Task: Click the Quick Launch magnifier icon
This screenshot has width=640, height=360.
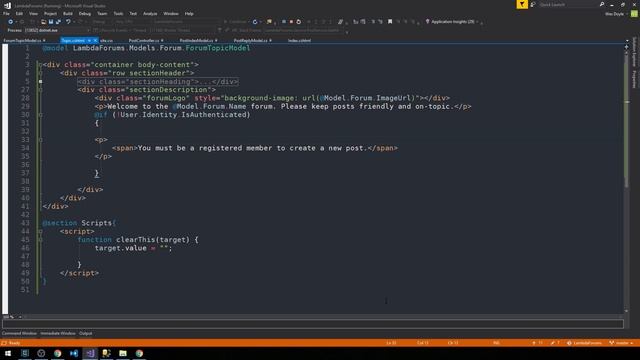Action: pos(602,4)
